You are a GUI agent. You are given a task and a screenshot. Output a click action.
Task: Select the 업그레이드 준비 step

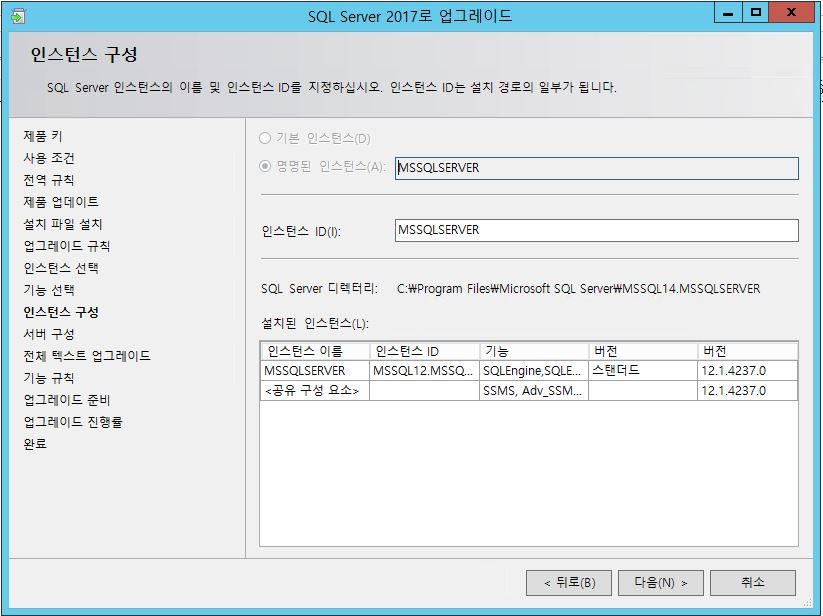pos(67,400)
